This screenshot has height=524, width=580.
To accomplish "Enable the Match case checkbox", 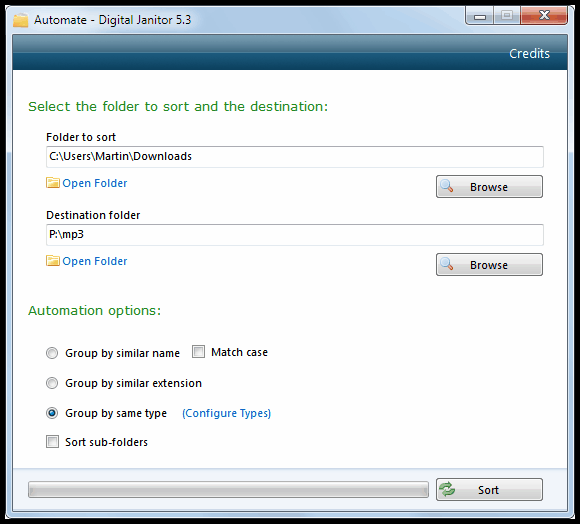I will 198,352.
